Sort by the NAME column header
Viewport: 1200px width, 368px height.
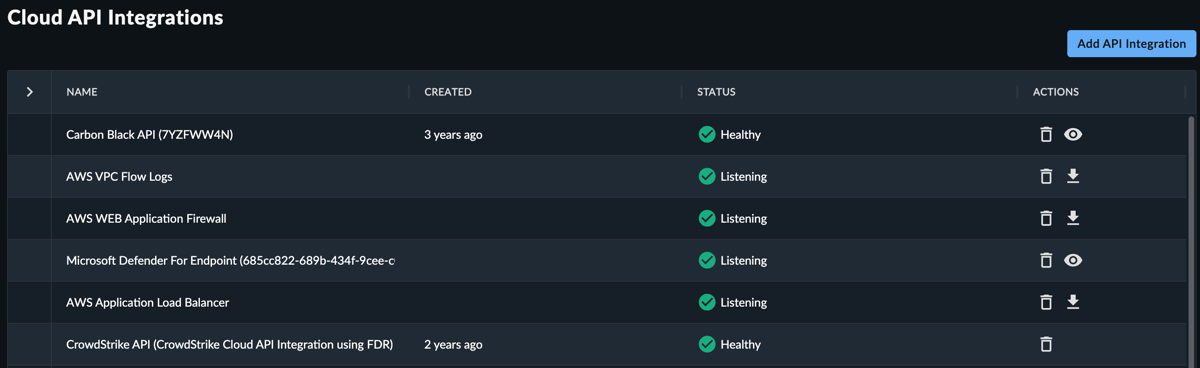pos(82,92)
